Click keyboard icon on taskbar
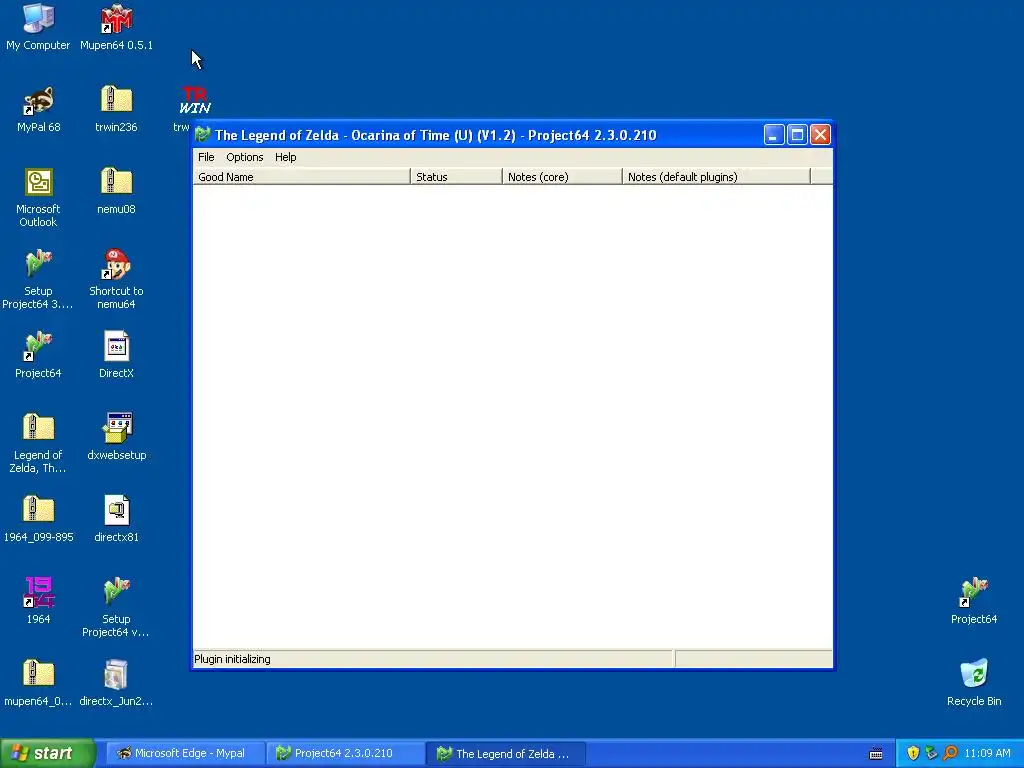Viewport: 1024px width, 768px height. pos(876,754)
